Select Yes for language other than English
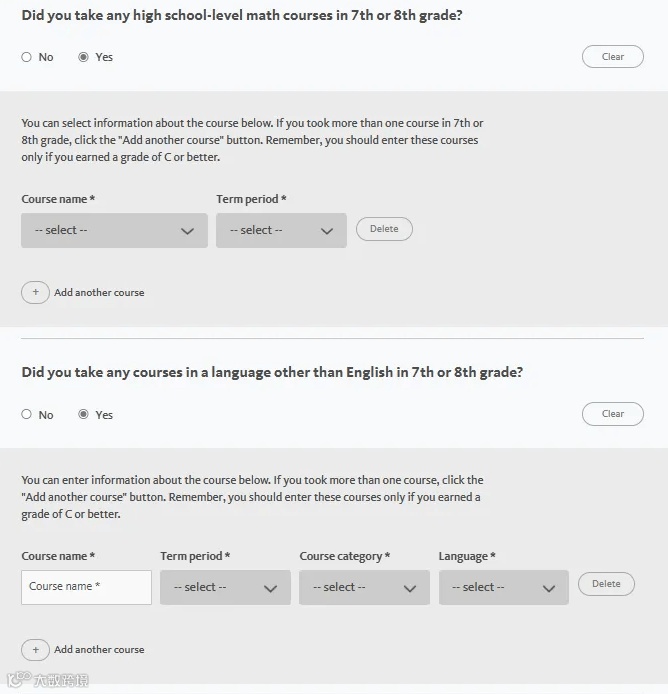The height and width of the screenshot is (694, 668). (x=84, y=415)
